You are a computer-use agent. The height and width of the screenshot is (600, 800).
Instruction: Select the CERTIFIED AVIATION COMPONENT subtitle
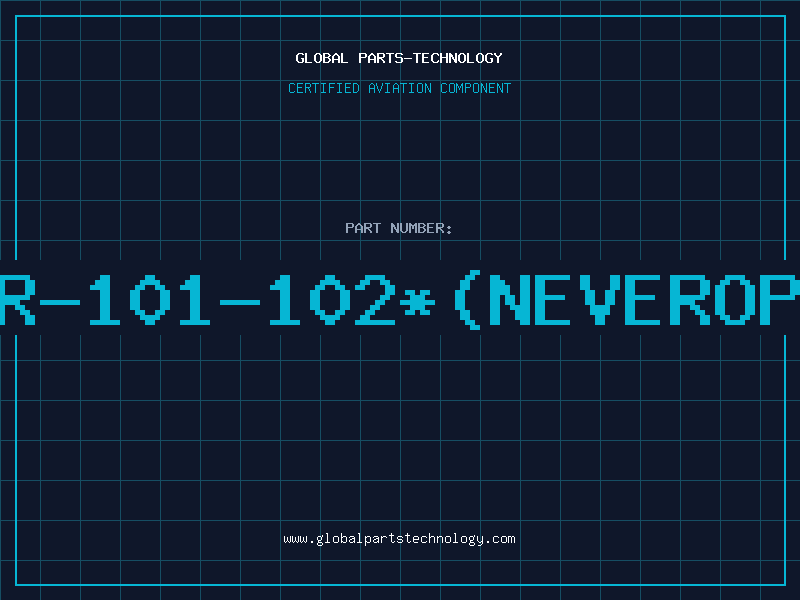coord(399,88)
